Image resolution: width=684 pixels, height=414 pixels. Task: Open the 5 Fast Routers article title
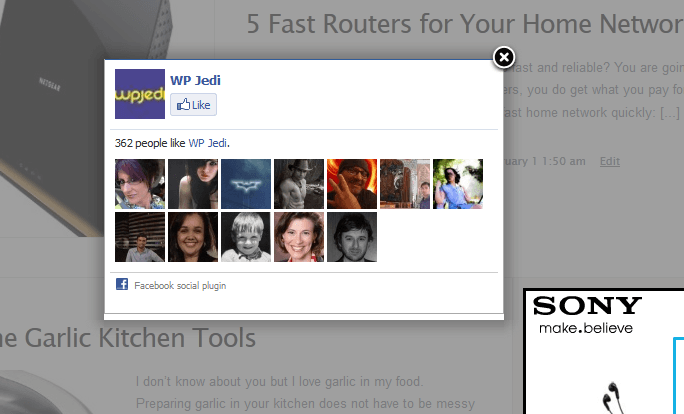click(465, 24)
